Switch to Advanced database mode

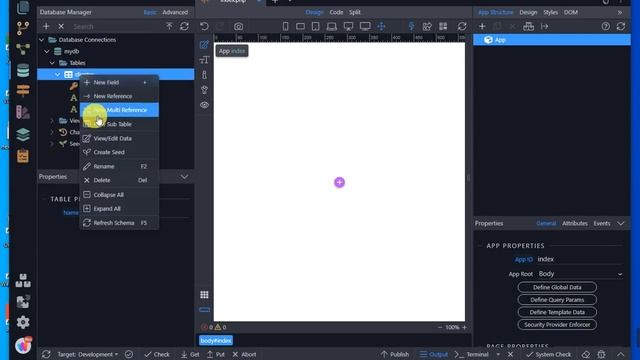pos(175,12)
